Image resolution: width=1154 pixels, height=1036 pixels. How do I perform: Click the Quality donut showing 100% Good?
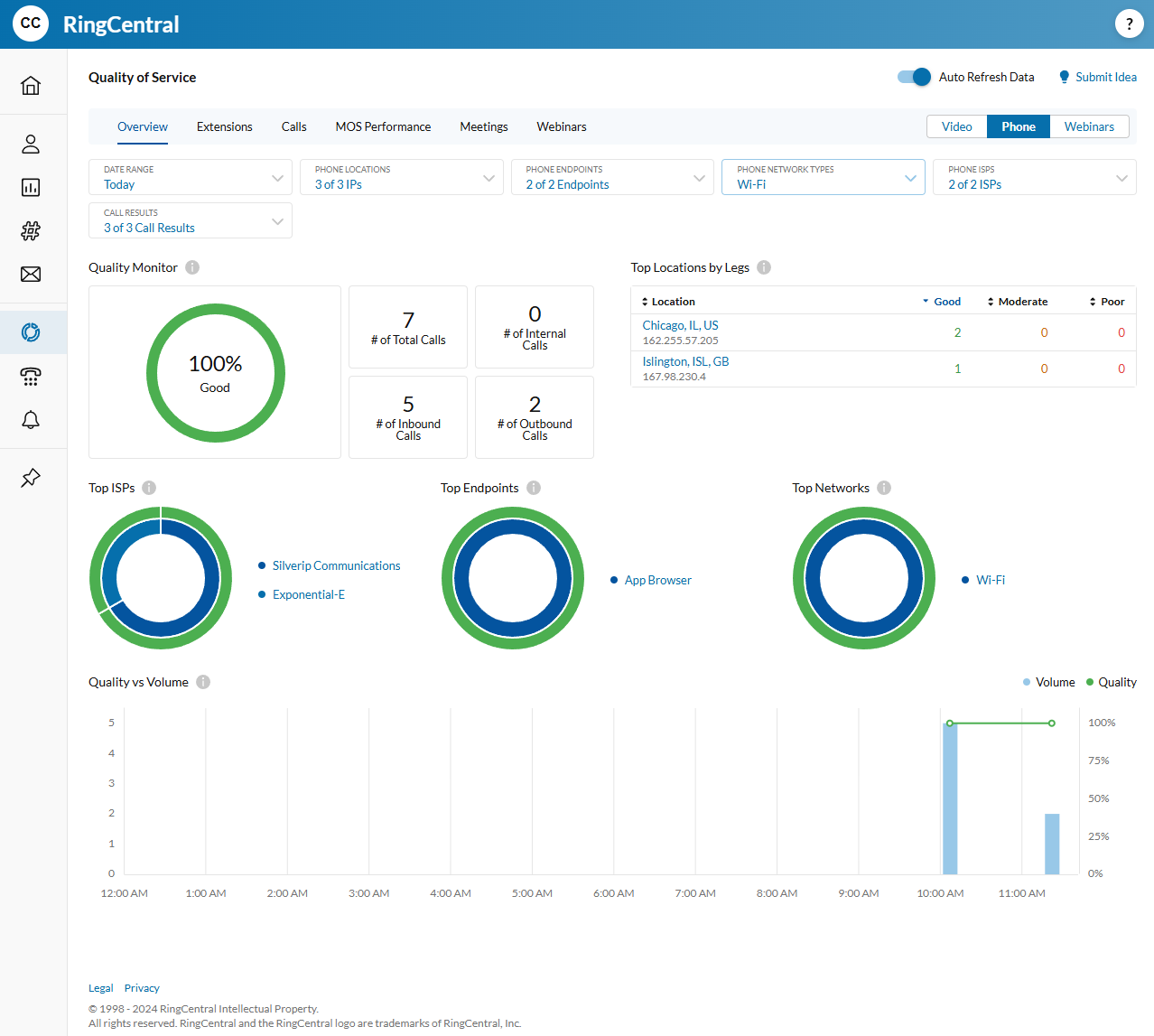point(215,372)
